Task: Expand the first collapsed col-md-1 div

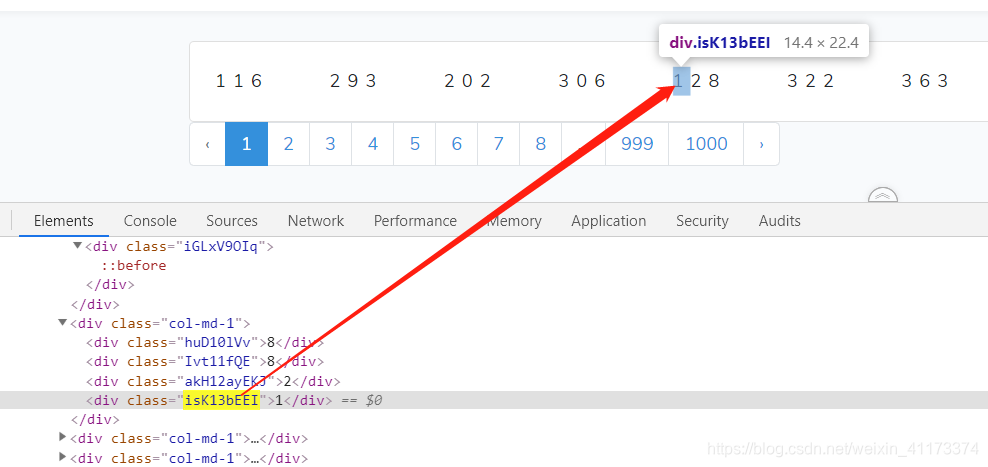Action: coord(62,437)
